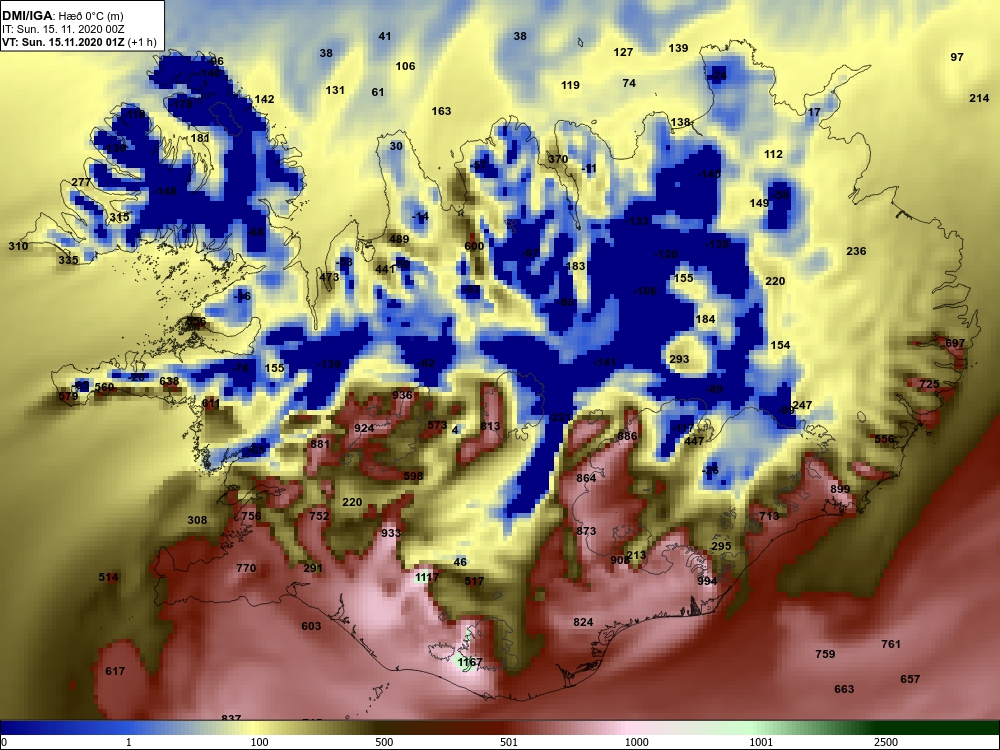Image resolution: width=1000 pixels, height=750 pixels.
Task: Click the map value 184
Action: (x=705, y=319)
